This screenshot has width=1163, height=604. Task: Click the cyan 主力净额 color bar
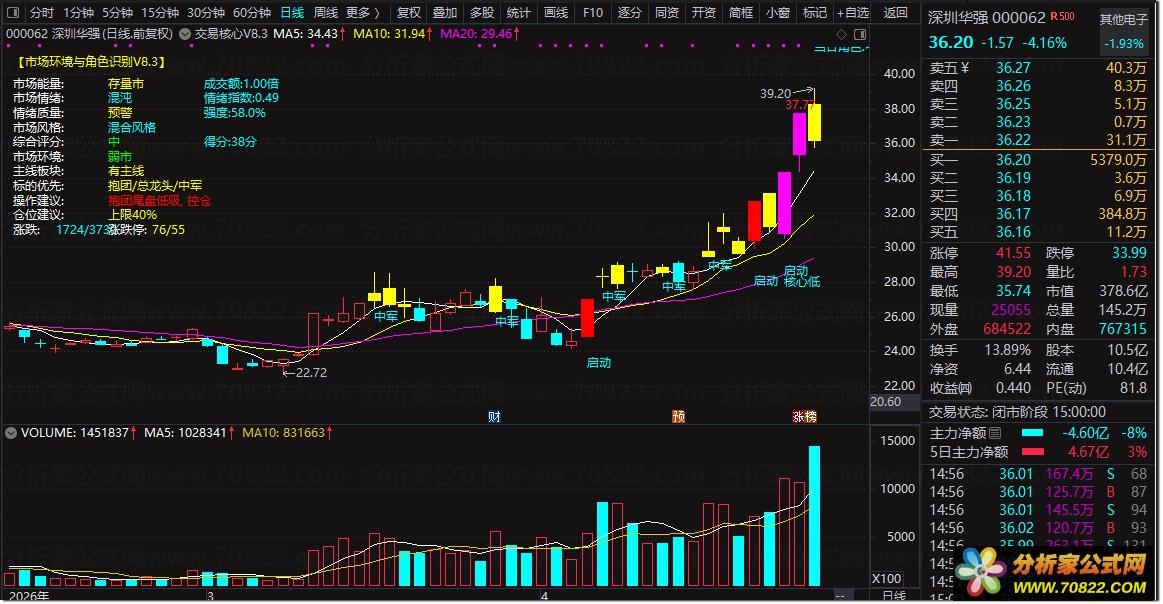point(1032,433)
